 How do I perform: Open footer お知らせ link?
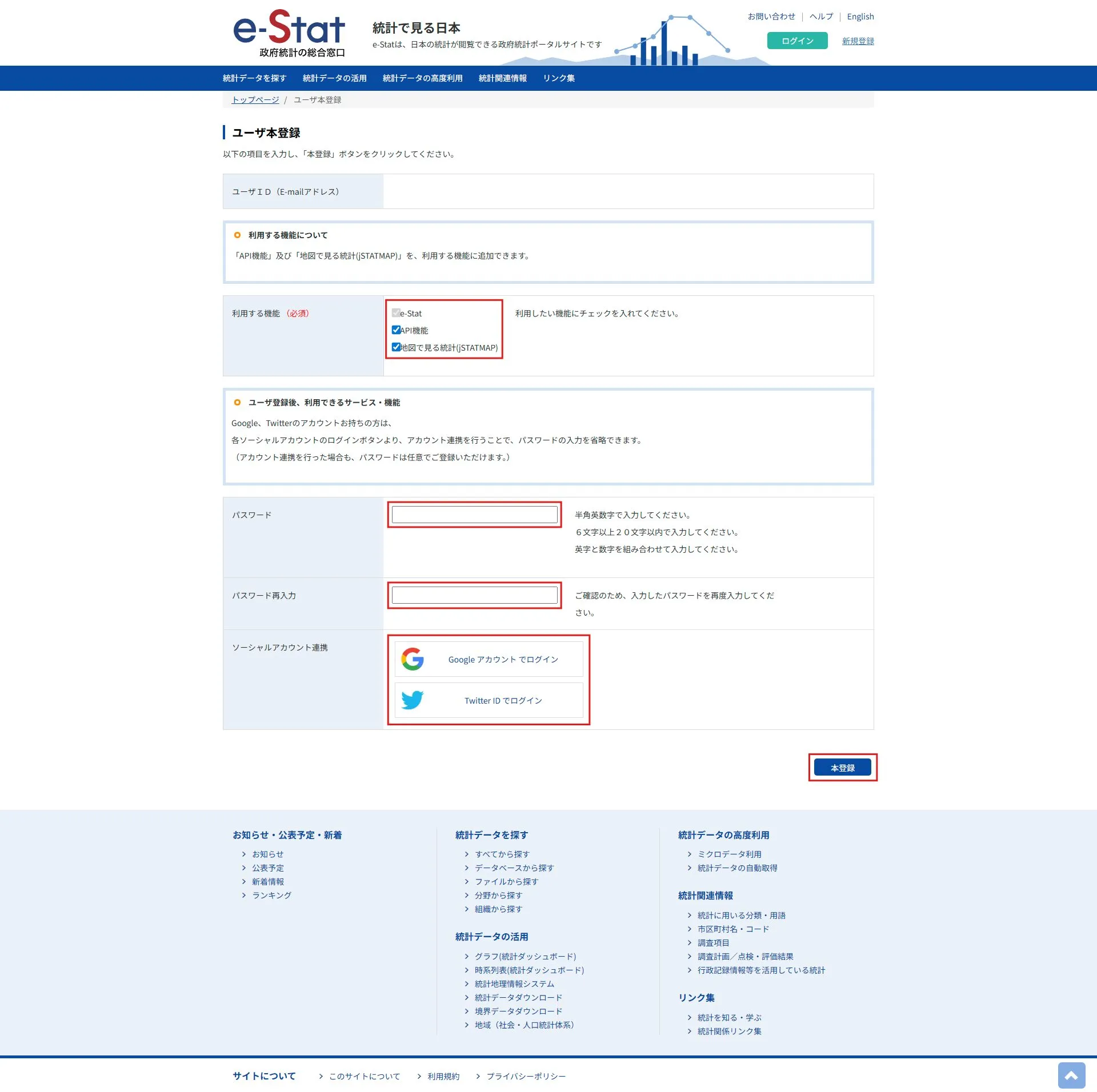[x=268, y=854]
